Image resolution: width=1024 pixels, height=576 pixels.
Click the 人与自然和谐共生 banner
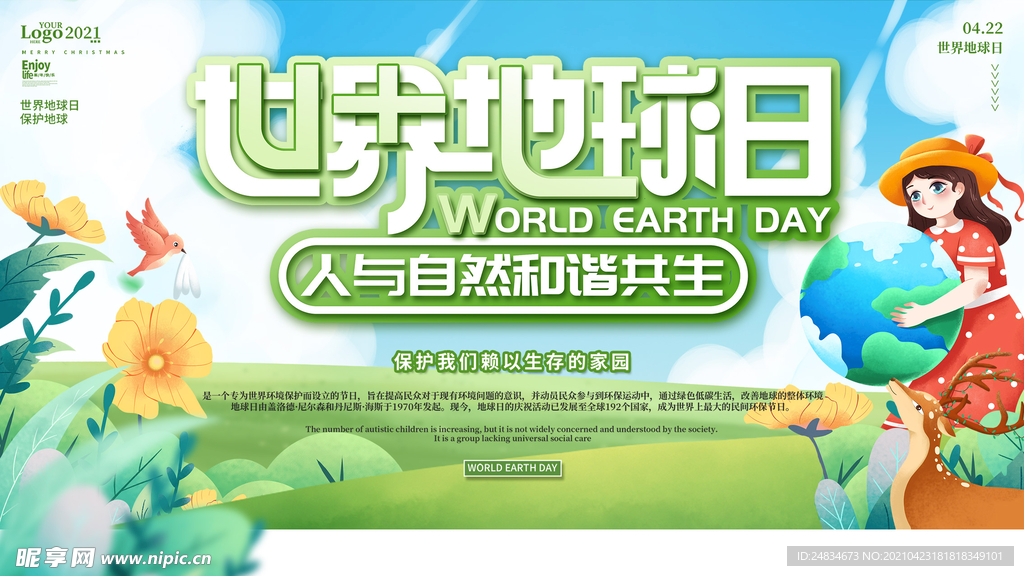pos(513,276)
